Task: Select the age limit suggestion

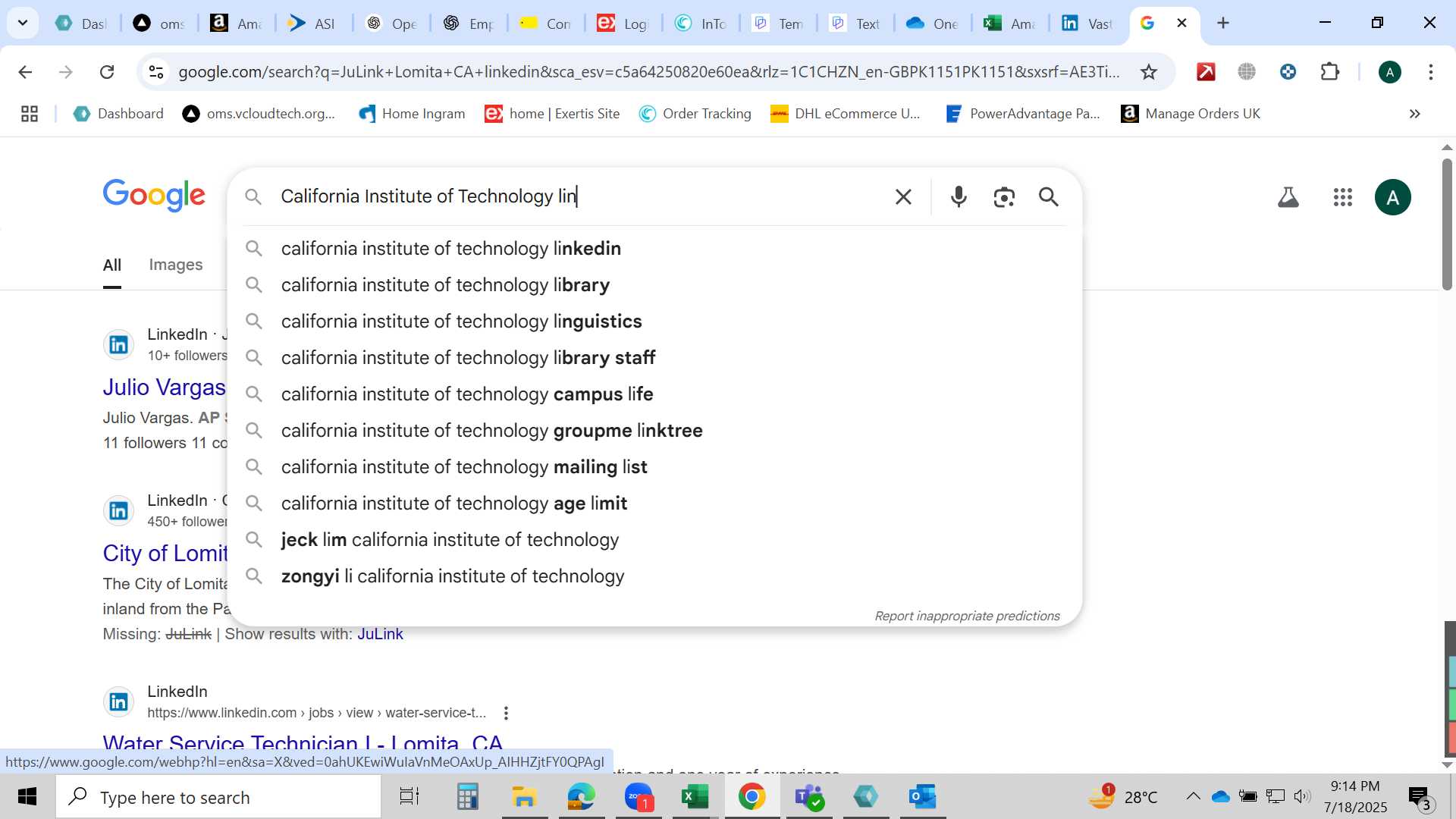Action: point(654,504)
